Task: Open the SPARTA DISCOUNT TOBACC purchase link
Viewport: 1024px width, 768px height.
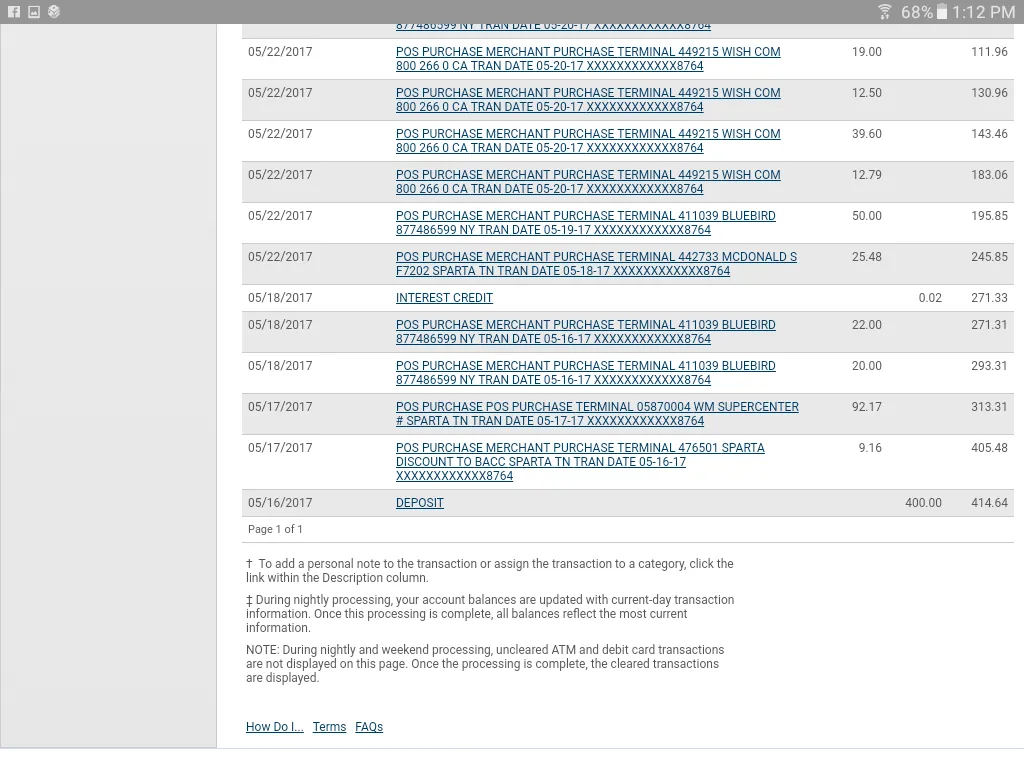Action: point(580,462)
